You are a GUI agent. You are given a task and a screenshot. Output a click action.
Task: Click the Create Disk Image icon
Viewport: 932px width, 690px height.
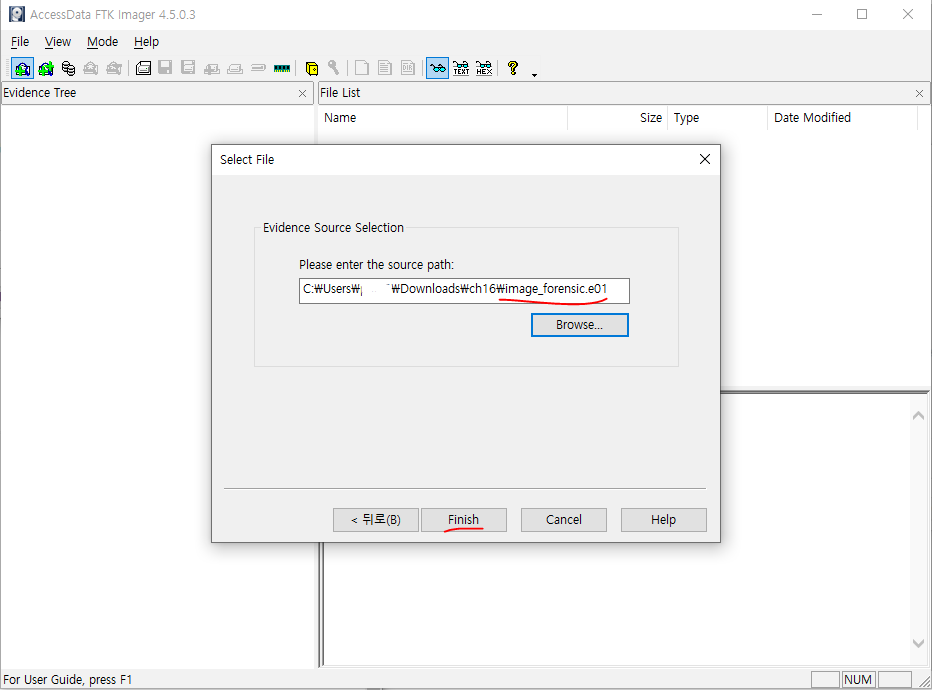[x=143, y=68]
